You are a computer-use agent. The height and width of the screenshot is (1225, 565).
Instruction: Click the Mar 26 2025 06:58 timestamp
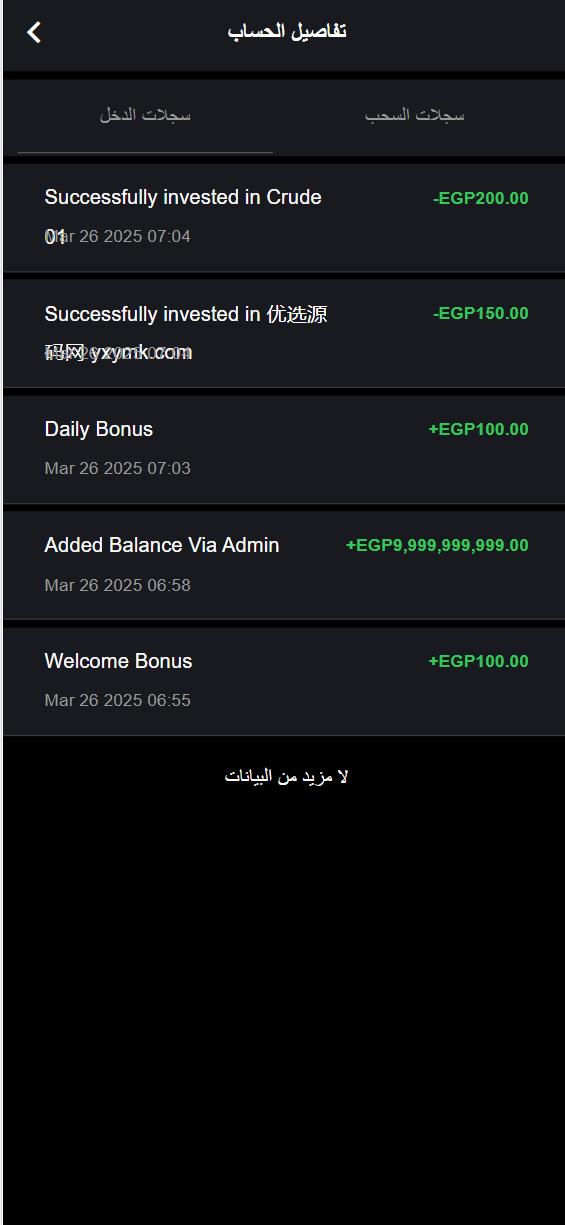118,585
